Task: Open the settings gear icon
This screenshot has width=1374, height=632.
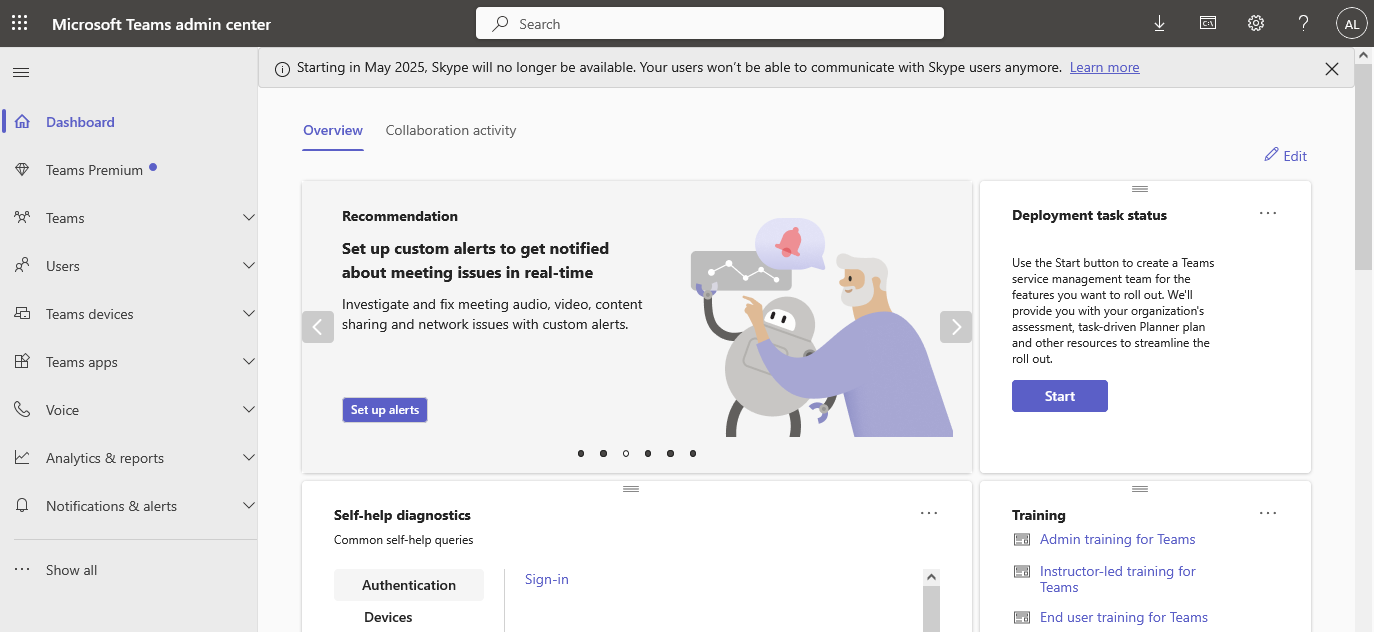Action: pos(1256,24)
